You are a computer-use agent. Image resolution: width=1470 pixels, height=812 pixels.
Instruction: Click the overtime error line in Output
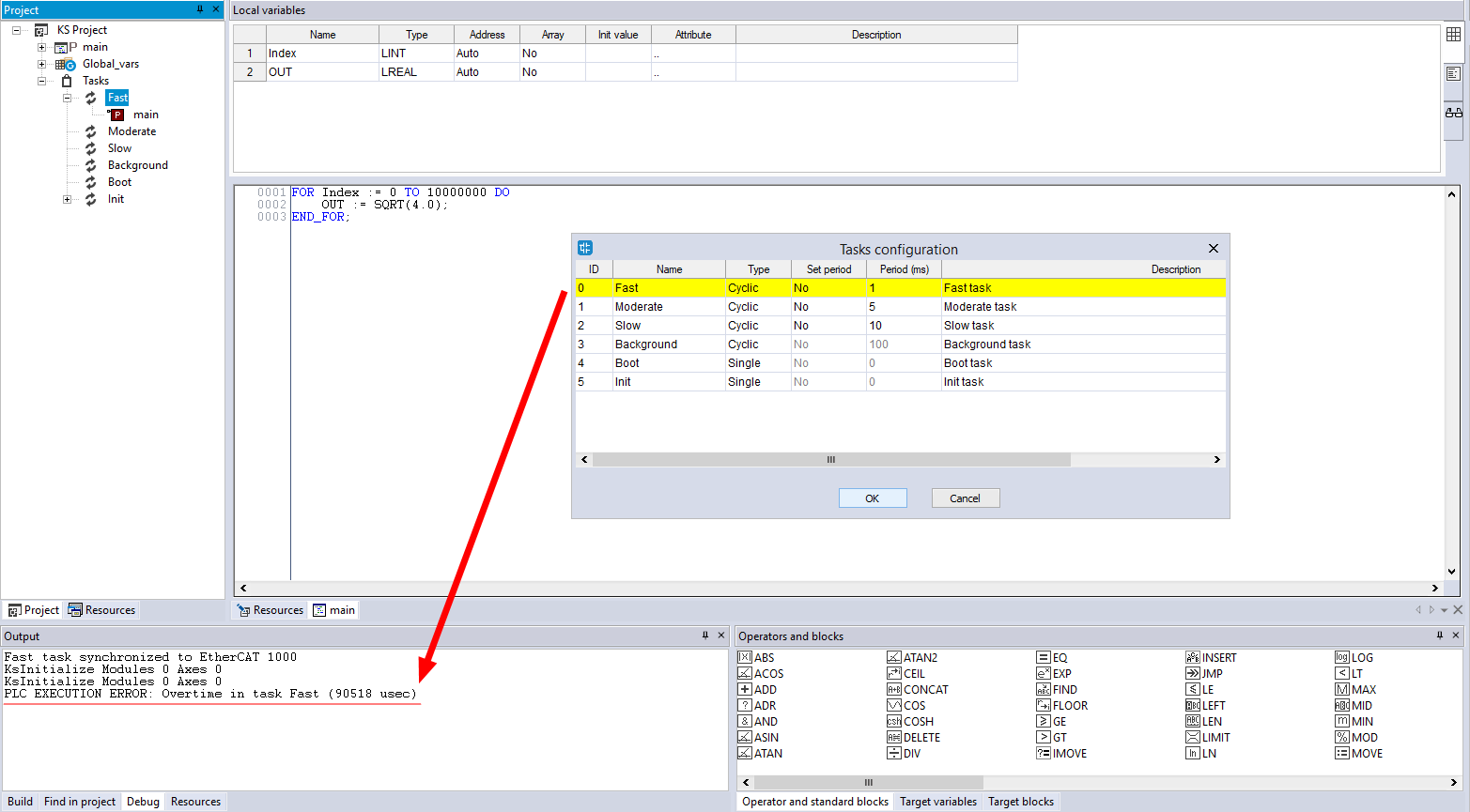point(210,694)
